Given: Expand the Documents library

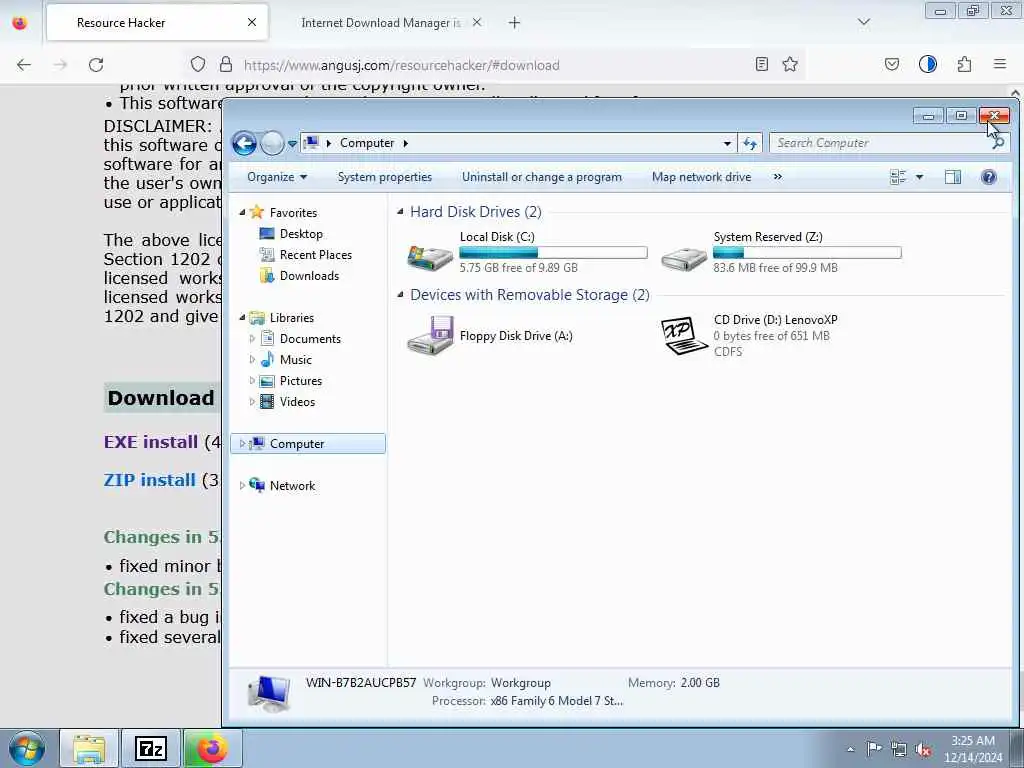Looking at the screenshot, I should (252, 338).
